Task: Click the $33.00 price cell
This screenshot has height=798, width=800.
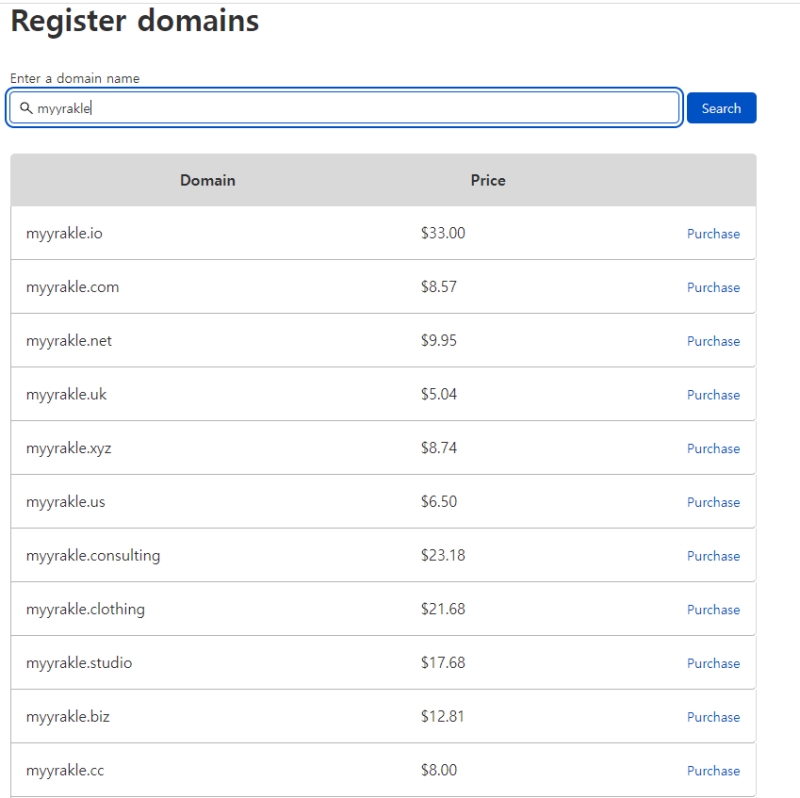Action: (x=443, y=233)
